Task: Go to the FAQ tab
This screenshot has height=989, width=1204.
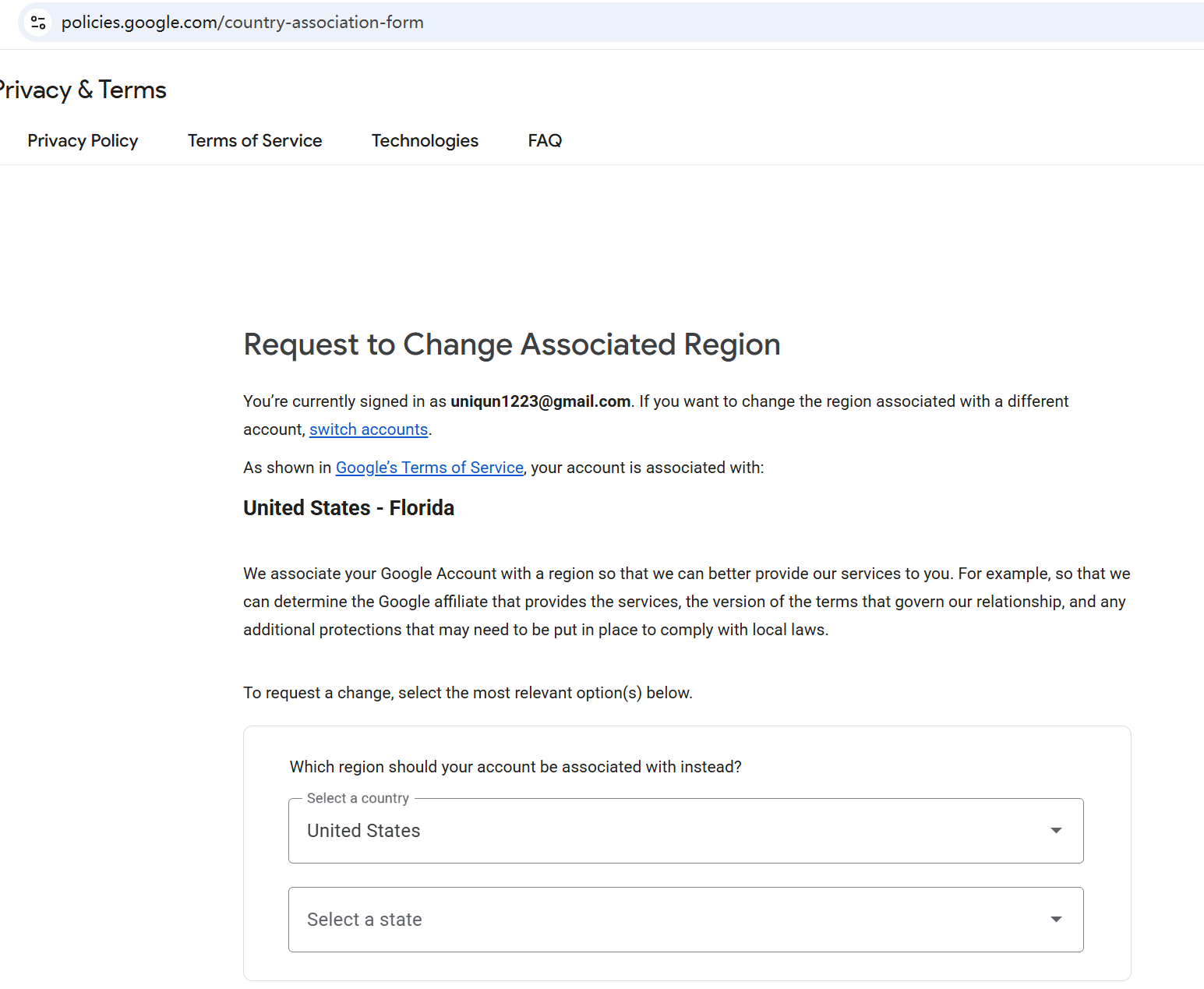Action: point(545,141)
